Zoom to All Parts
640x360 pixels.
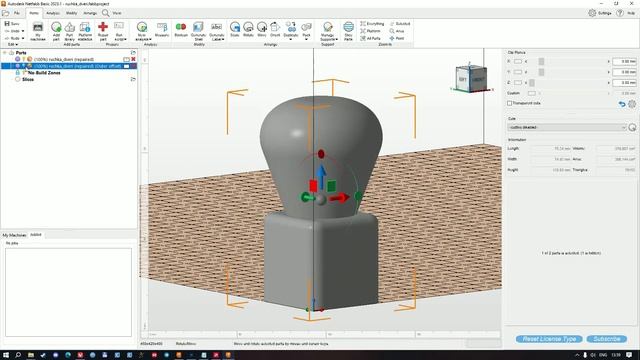coord(371,38)
